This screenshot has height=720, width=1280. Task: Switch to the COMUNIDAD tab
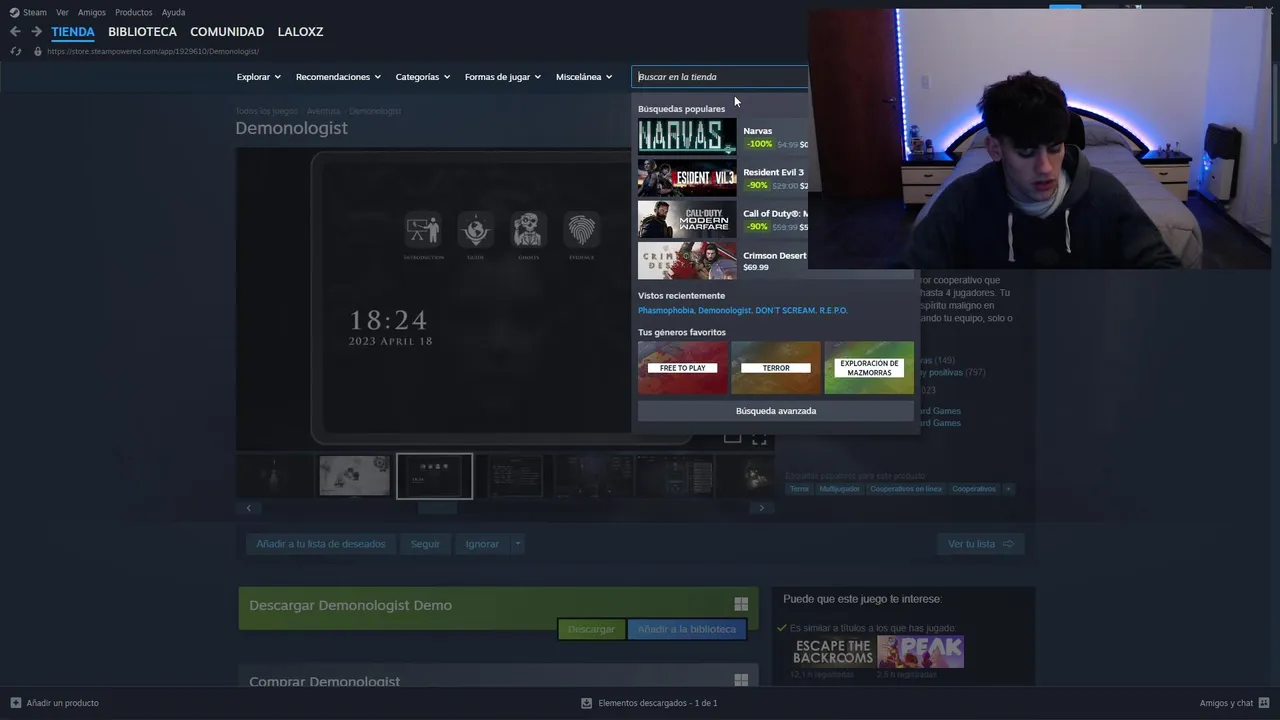point(227,32)
